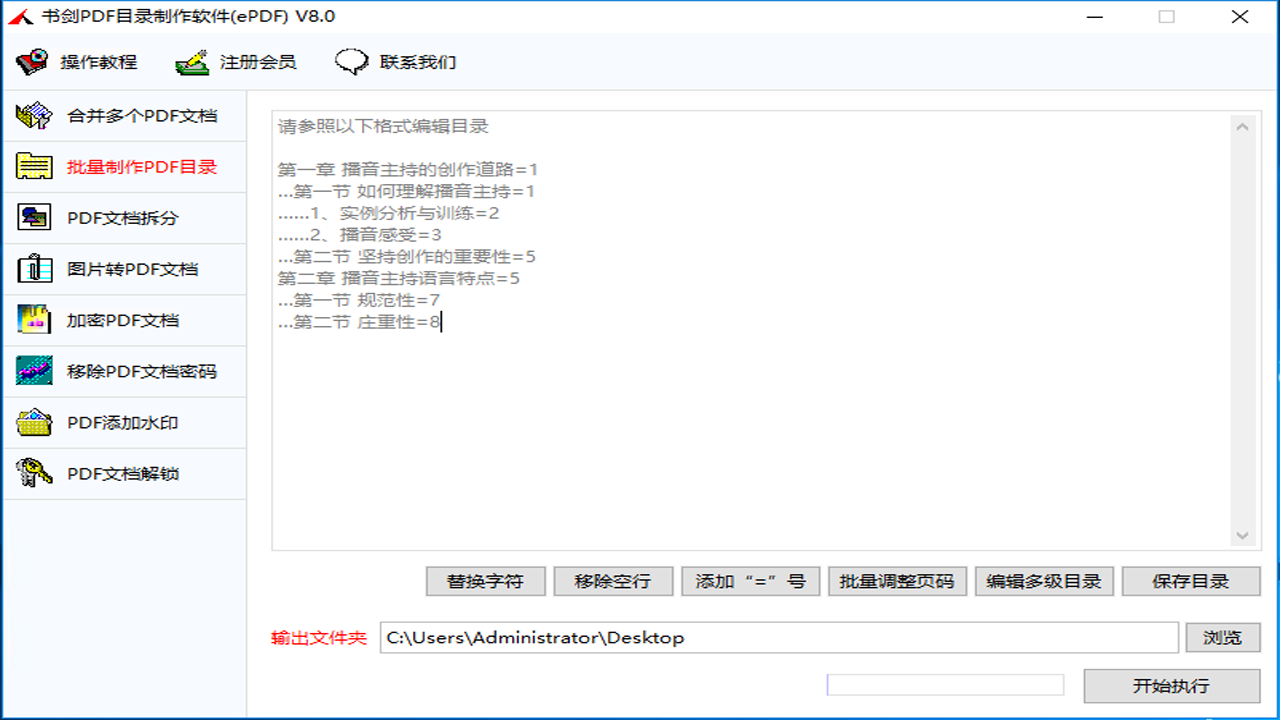Open the 编辑多级目录 editor

(1044, 581)
